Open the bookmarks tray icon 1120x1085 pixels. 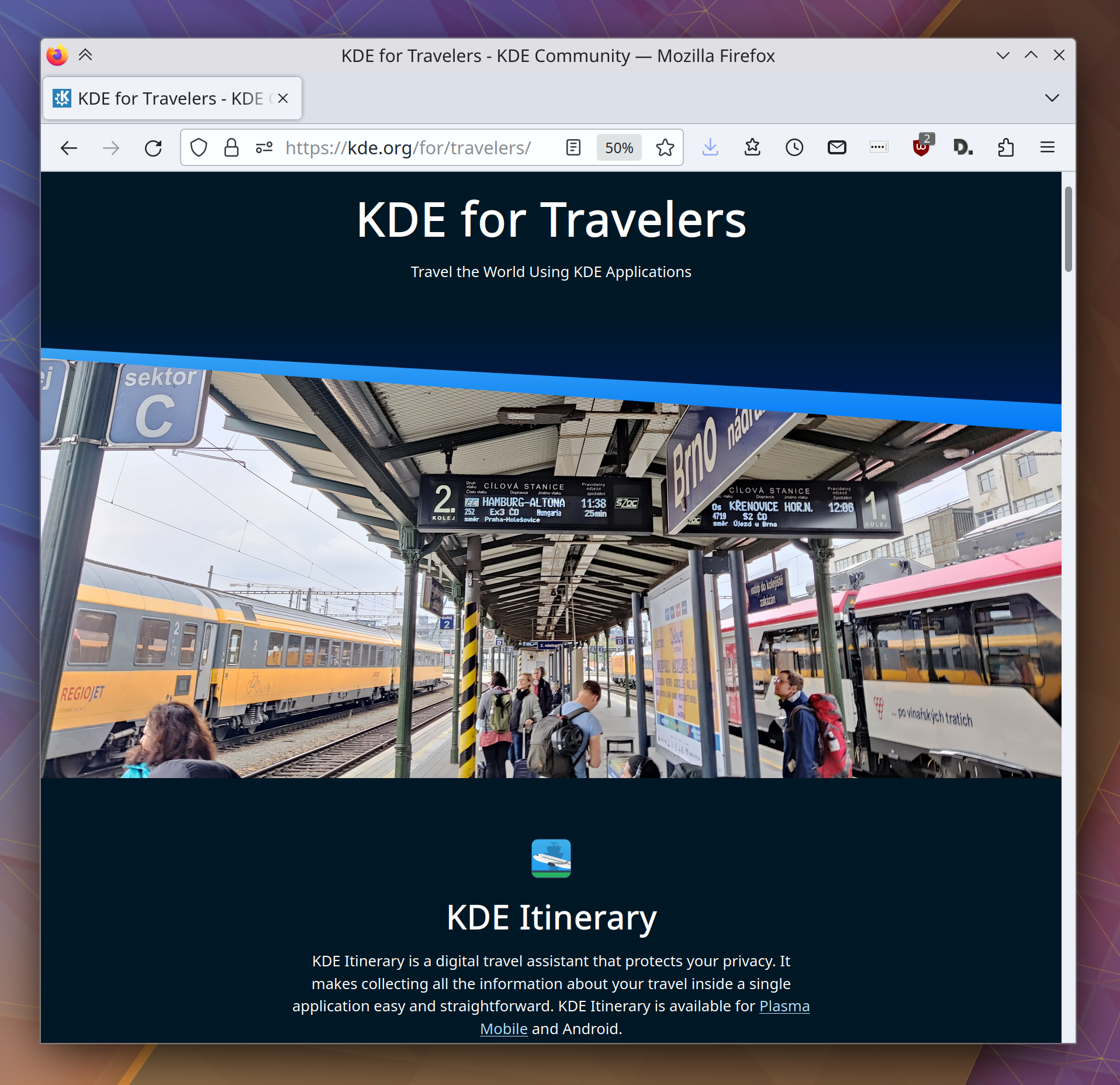point(752,148)
